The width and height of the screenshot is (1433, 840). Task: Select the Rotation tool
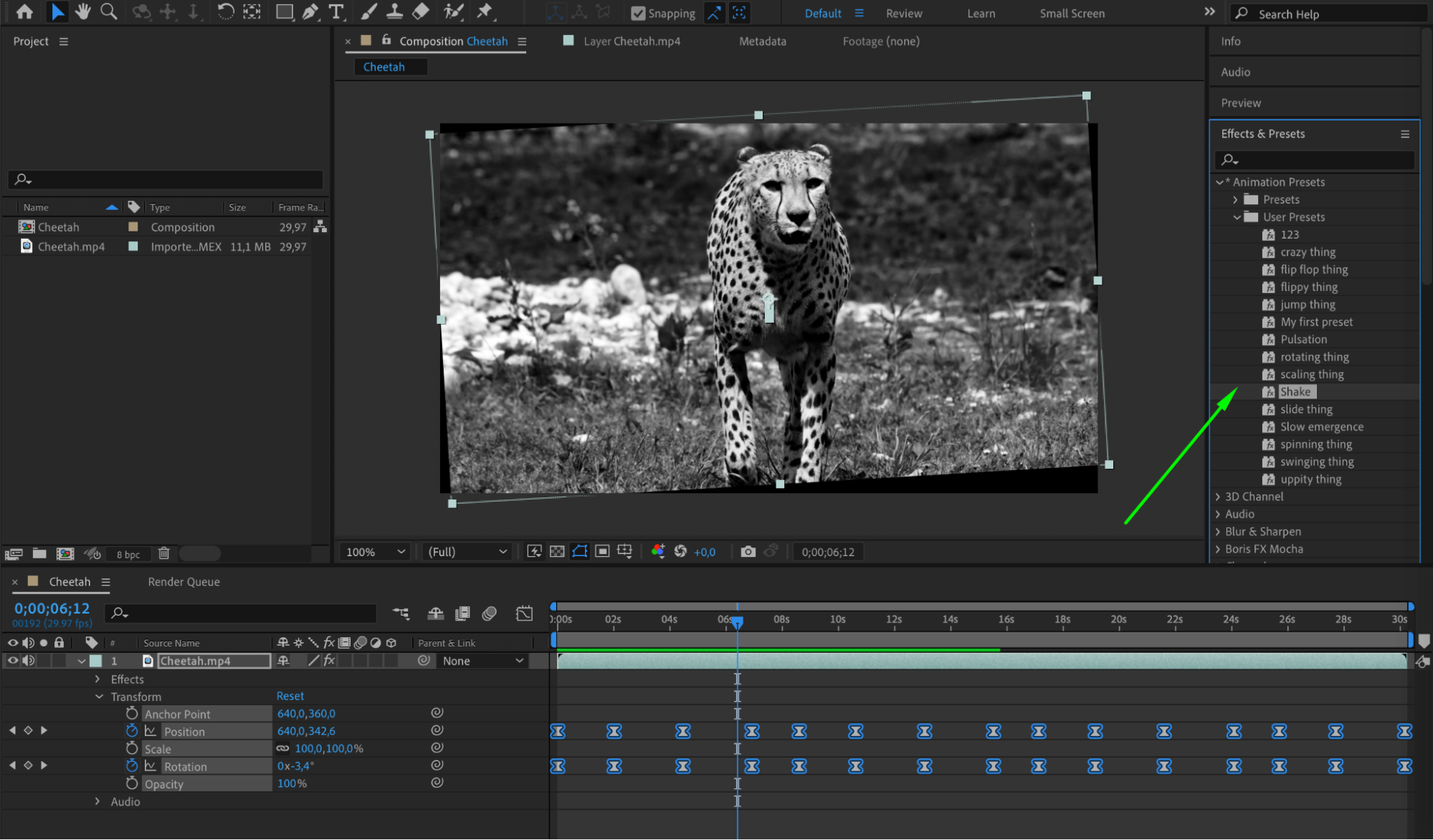[225, 11]
